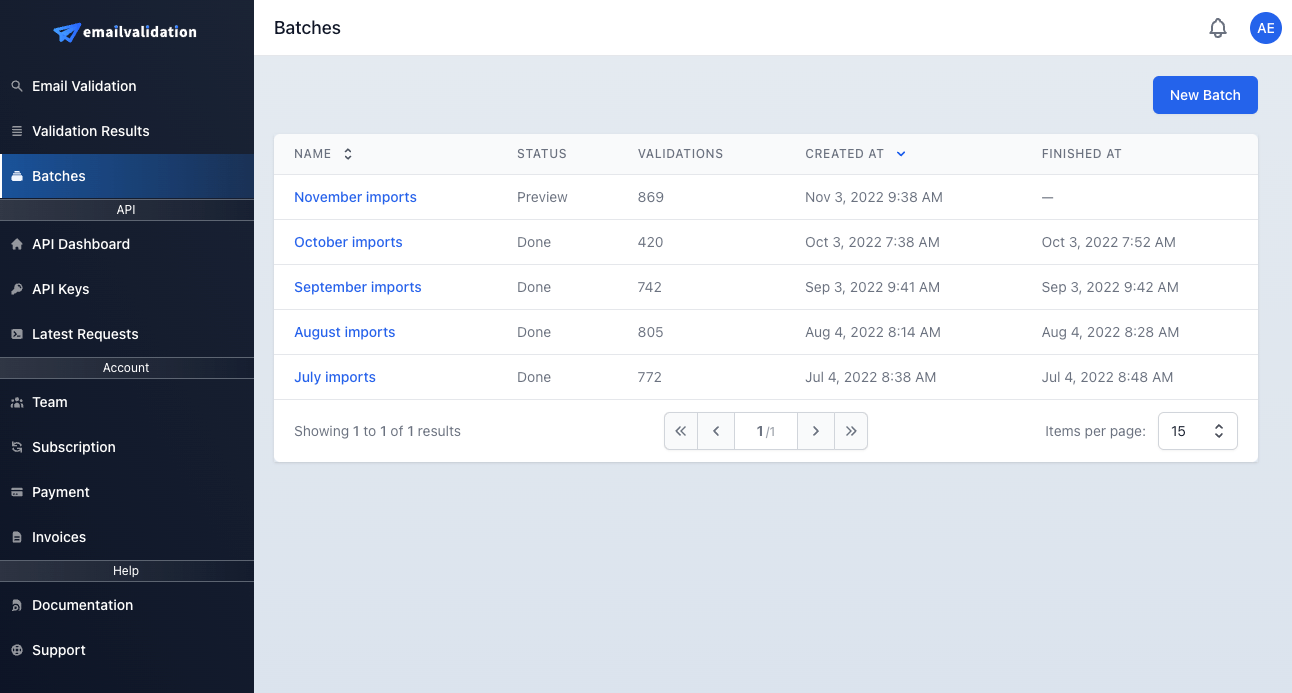
Task: Open the Subscription page
Action: [x=73, y=447]
